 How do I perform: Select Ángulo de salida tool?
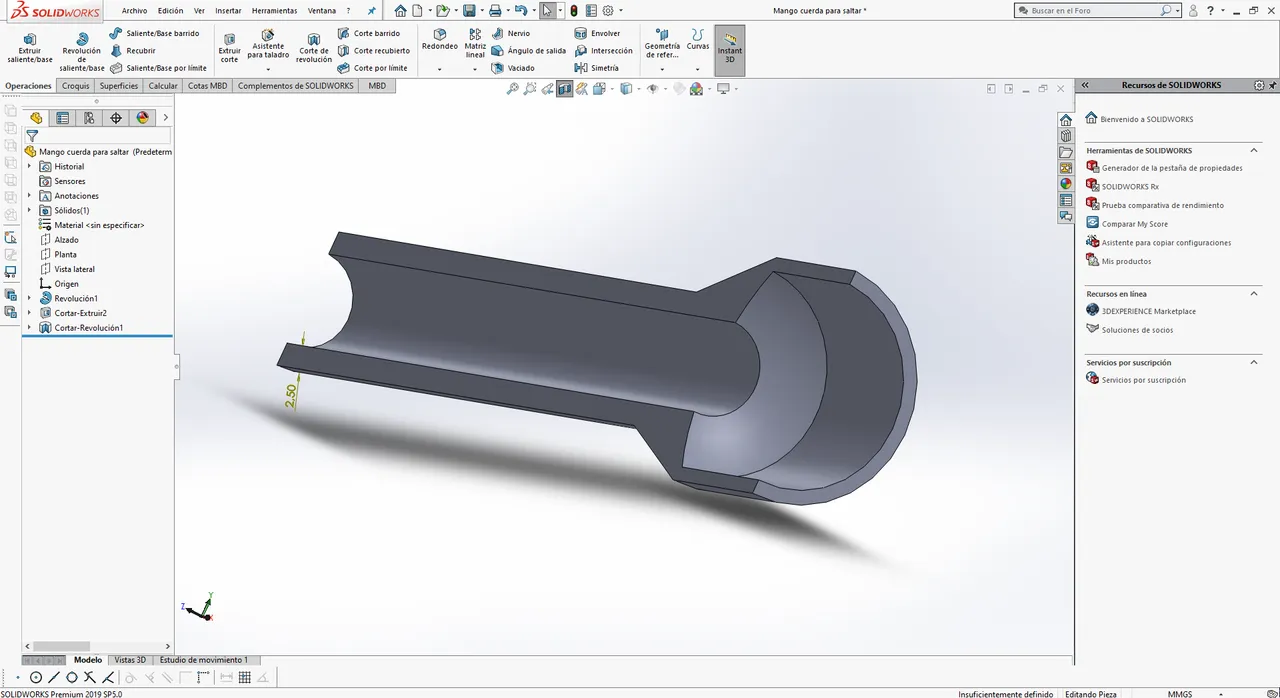click(529, 50)
